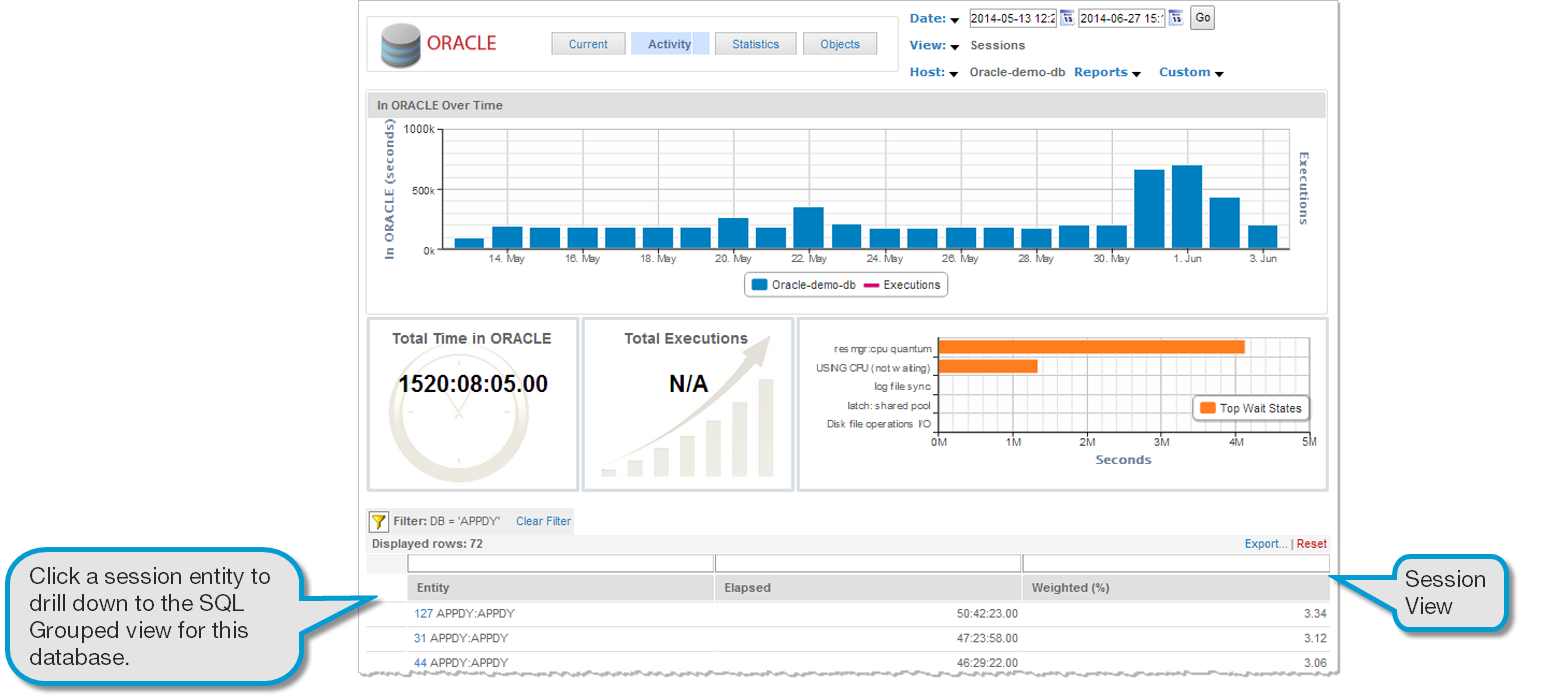Expand the Date dropdown arrow
The image size is (1553, 696).
click(954, 20)
